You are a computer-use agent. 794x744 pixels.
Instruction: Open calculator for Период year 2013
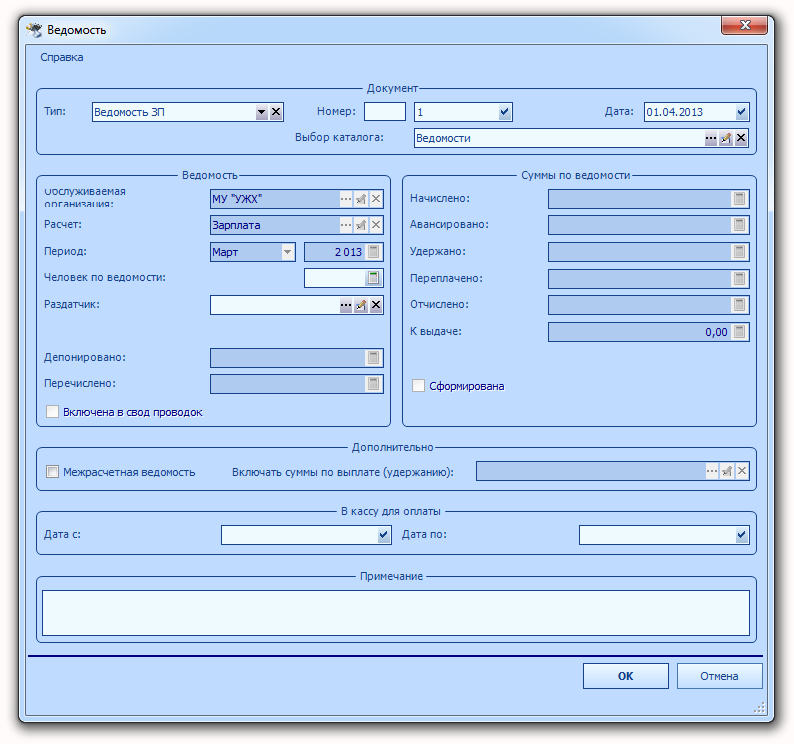pos(374,252)
